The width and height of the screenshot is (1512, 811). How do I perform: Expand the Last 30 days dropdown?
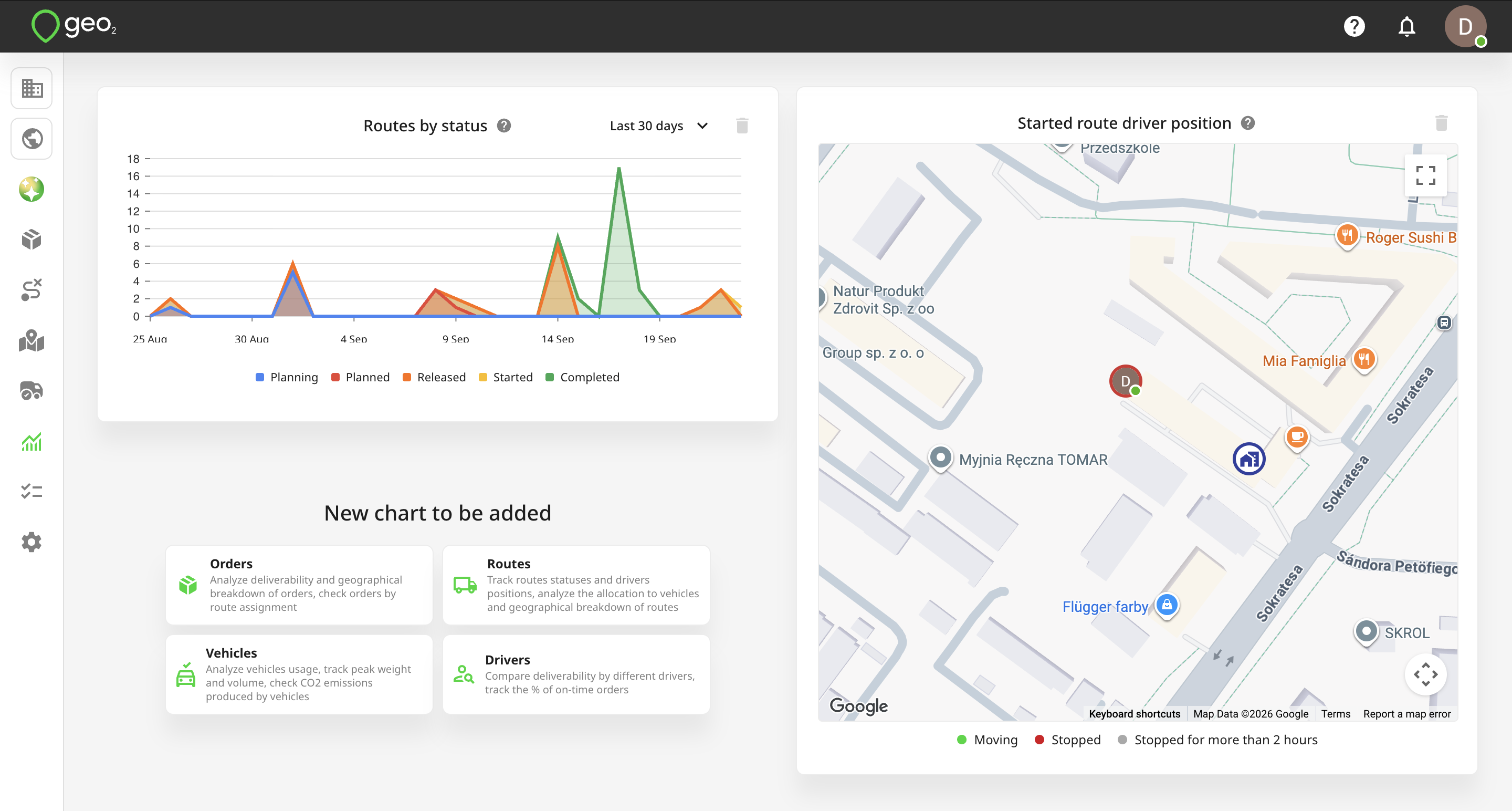pyautogui.click(x=659, y=126)
